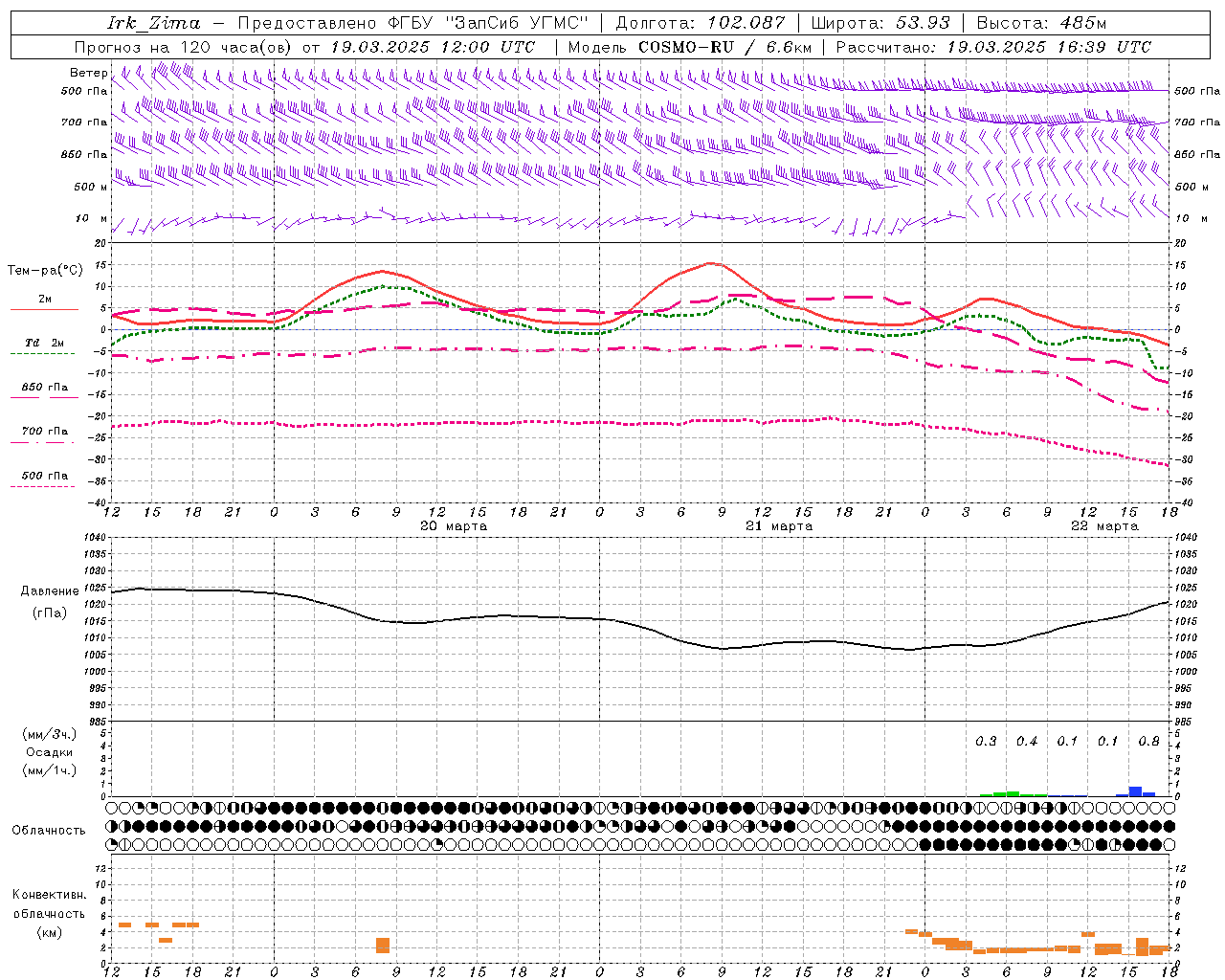Click the "Td 2м" dew point legend entry

point(44,343)
